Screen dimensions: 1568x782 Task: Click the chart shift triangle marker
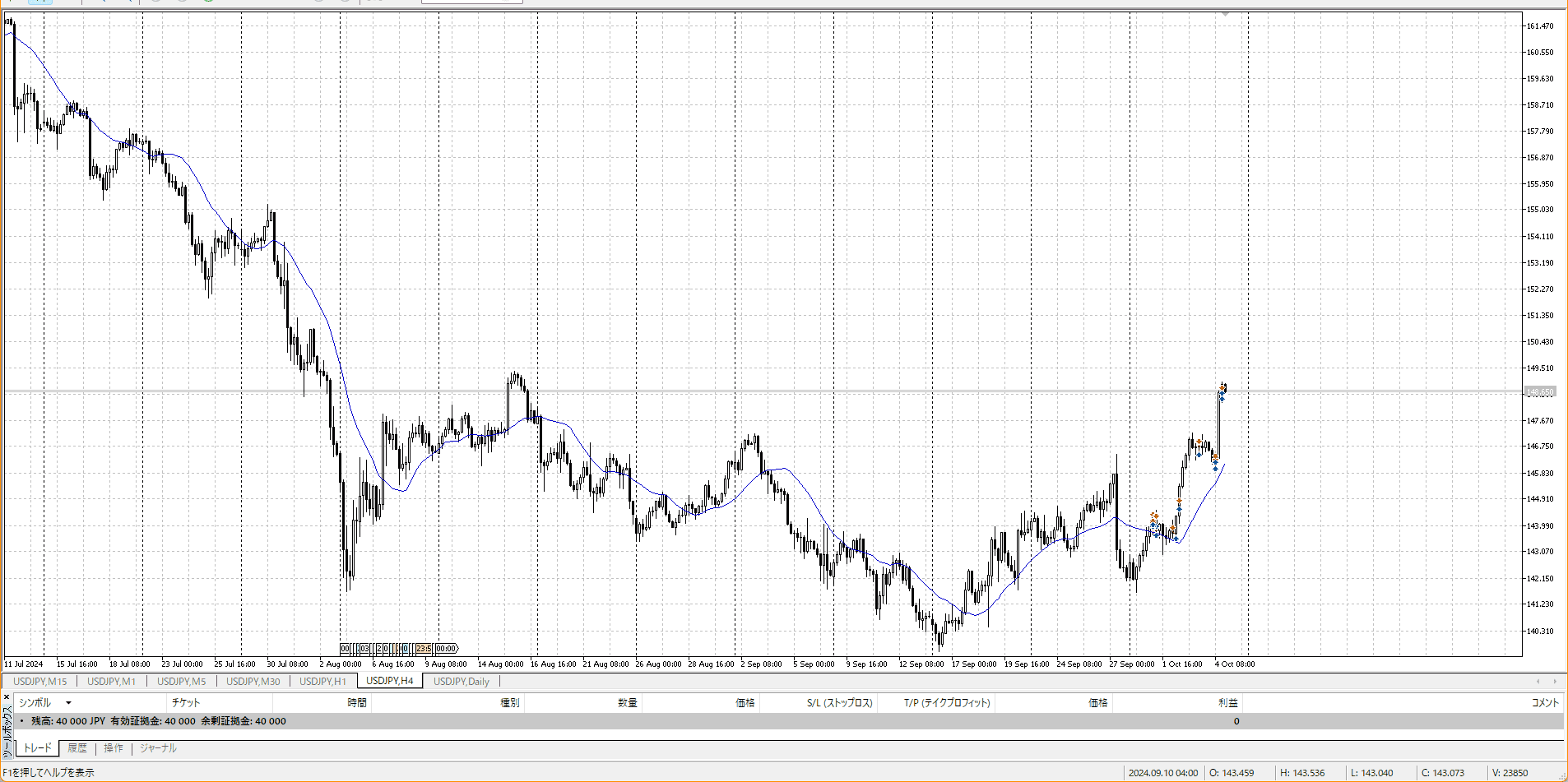pyautogui.click(x=1225, y=14)
